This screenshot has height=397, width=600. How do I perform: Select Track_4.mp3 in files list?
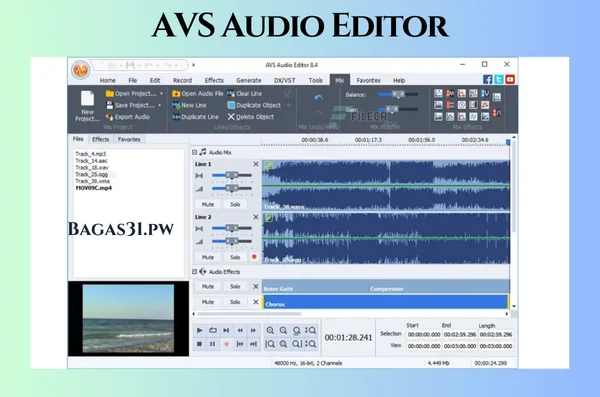tap(91, 154)
